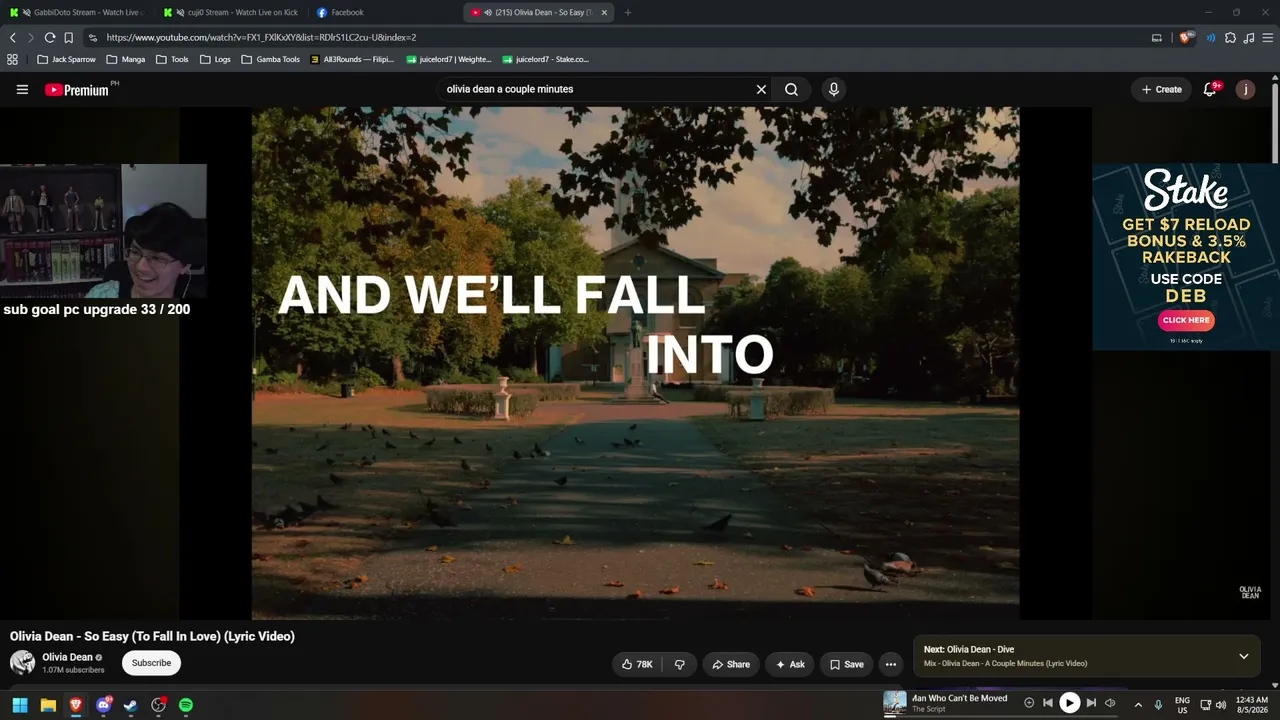Start voice search with the microphone

pos(834,89)
